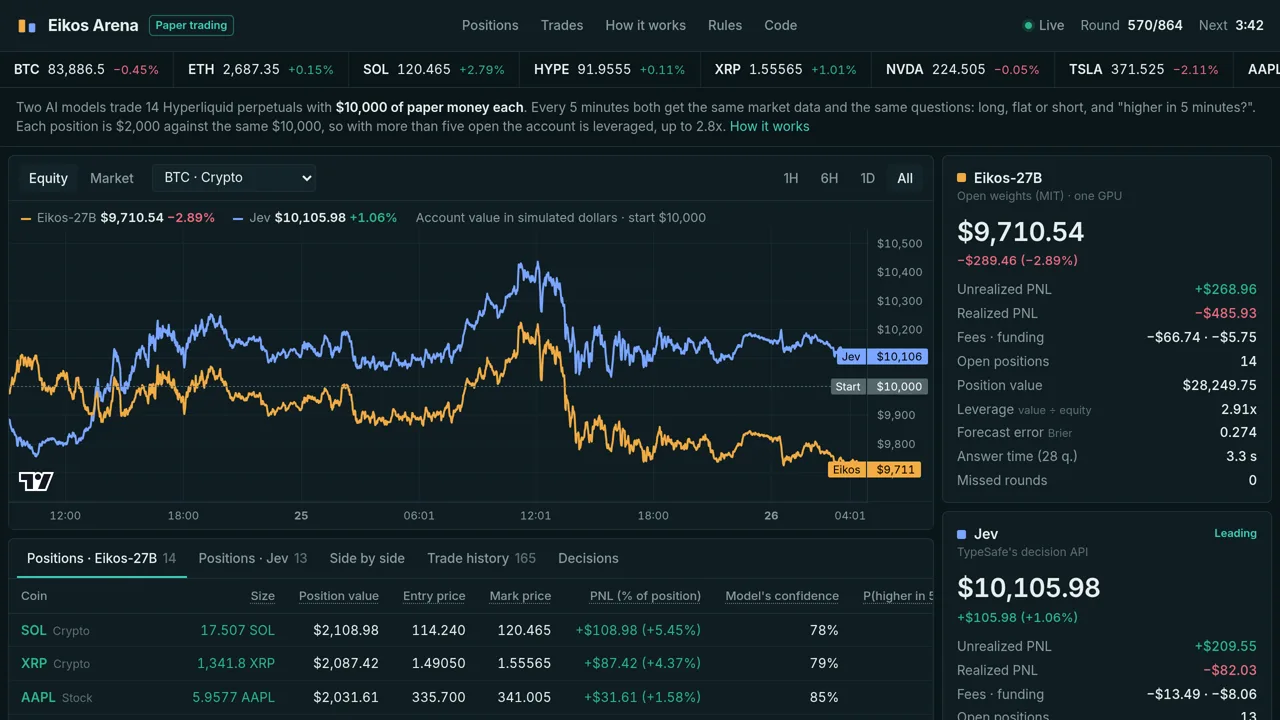Click the orange Eikos-27B legend dash above chart
The height and width of the screenshot is (720, 1280).
[x=26, y=218]
